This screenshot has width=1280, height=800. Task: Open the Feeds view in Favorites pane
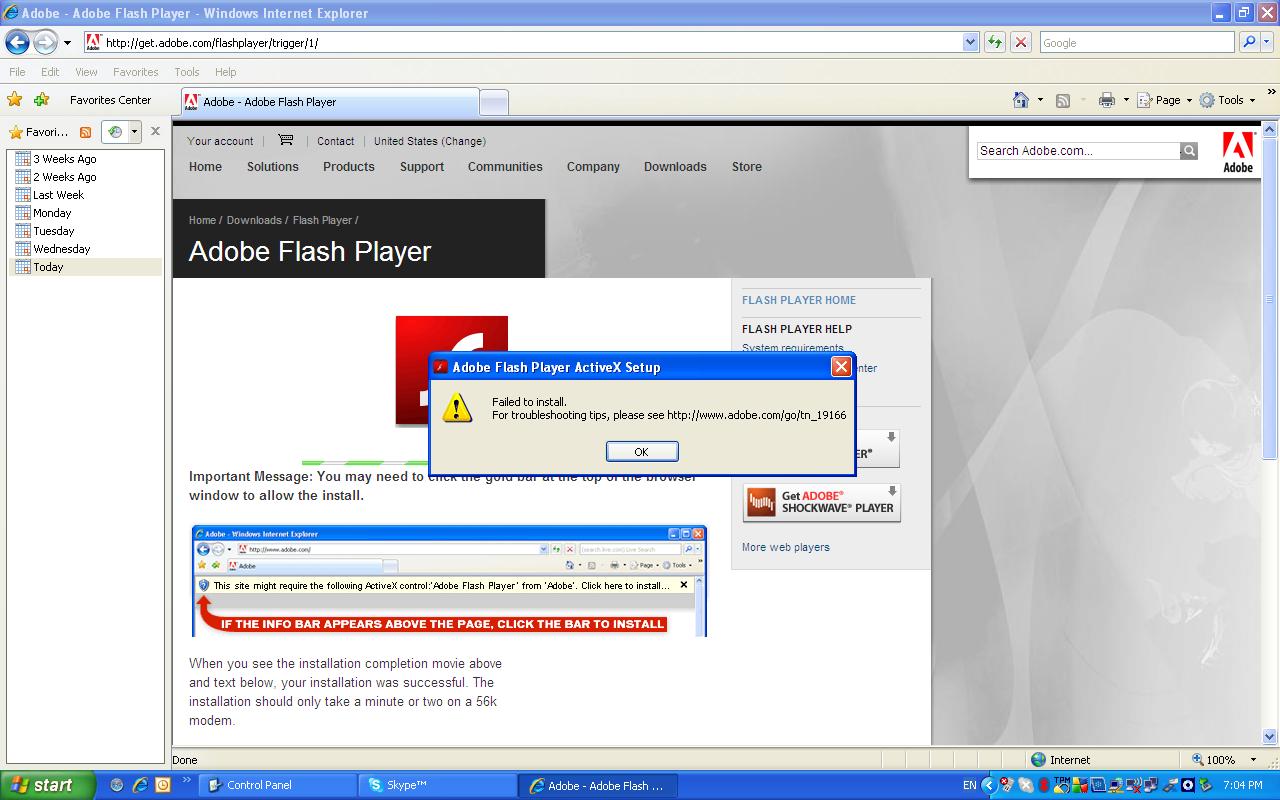85,132
